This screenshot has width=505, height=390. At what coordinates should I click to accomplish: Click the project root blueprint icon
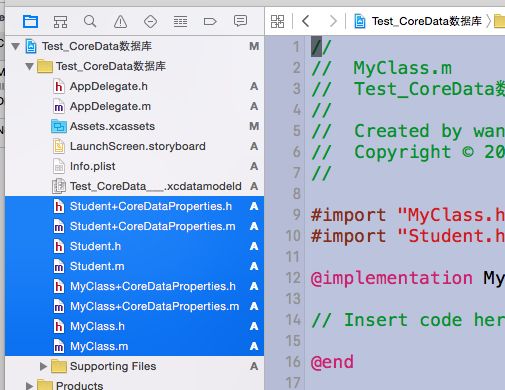tap(31, 46)
